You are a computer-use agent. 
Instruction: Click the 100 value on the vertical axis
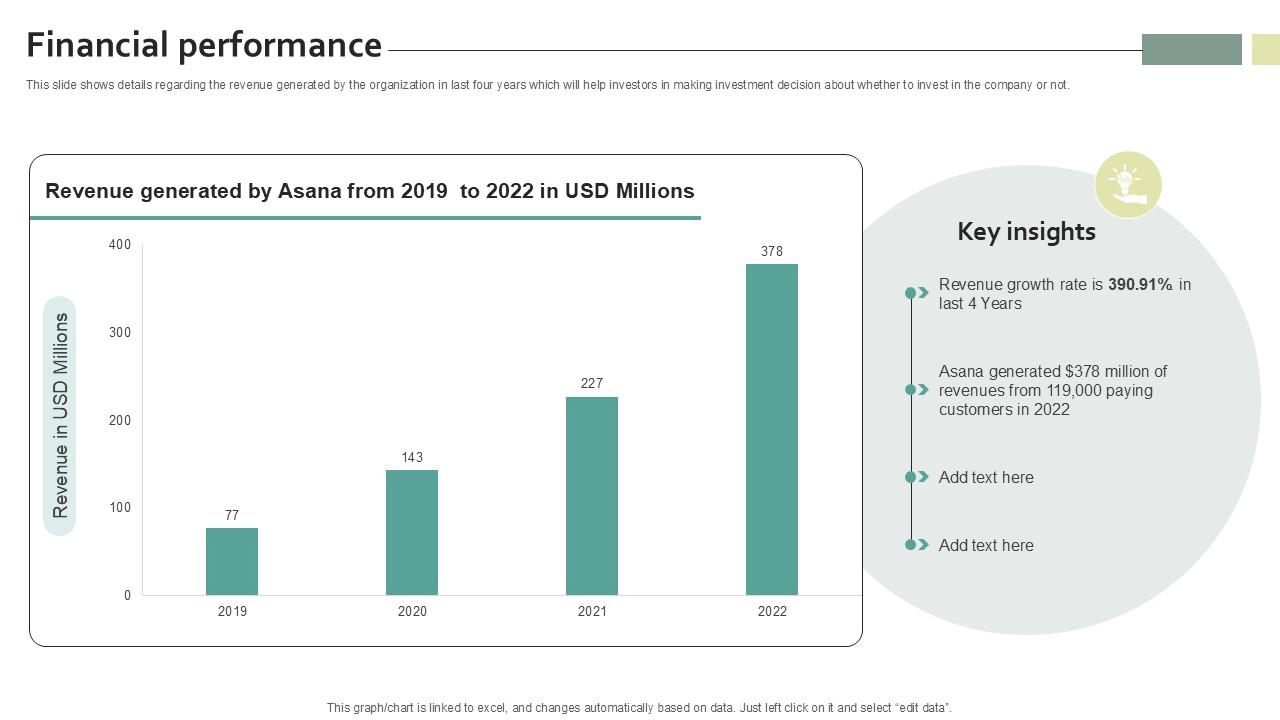click(x=120, y=508)
